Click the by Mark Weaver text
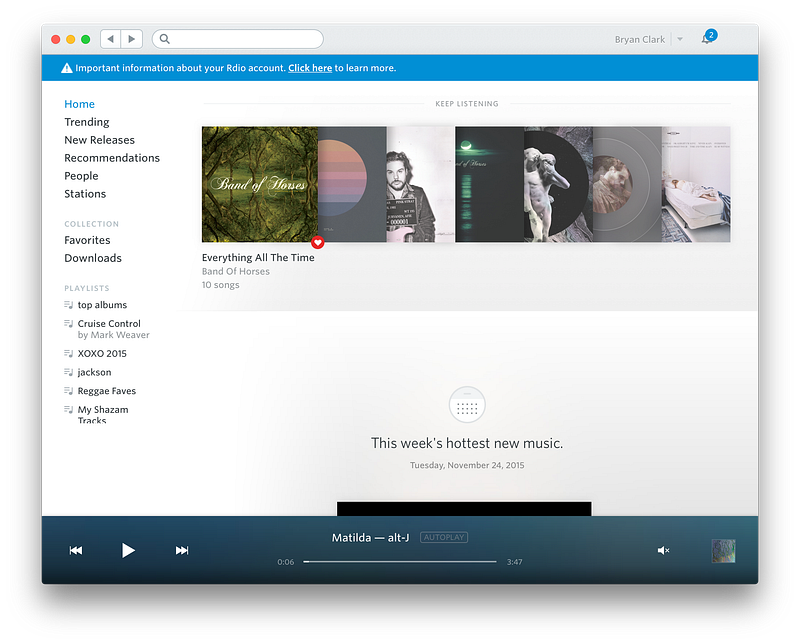Screen dimensions: 800x644 click(114, 335)
